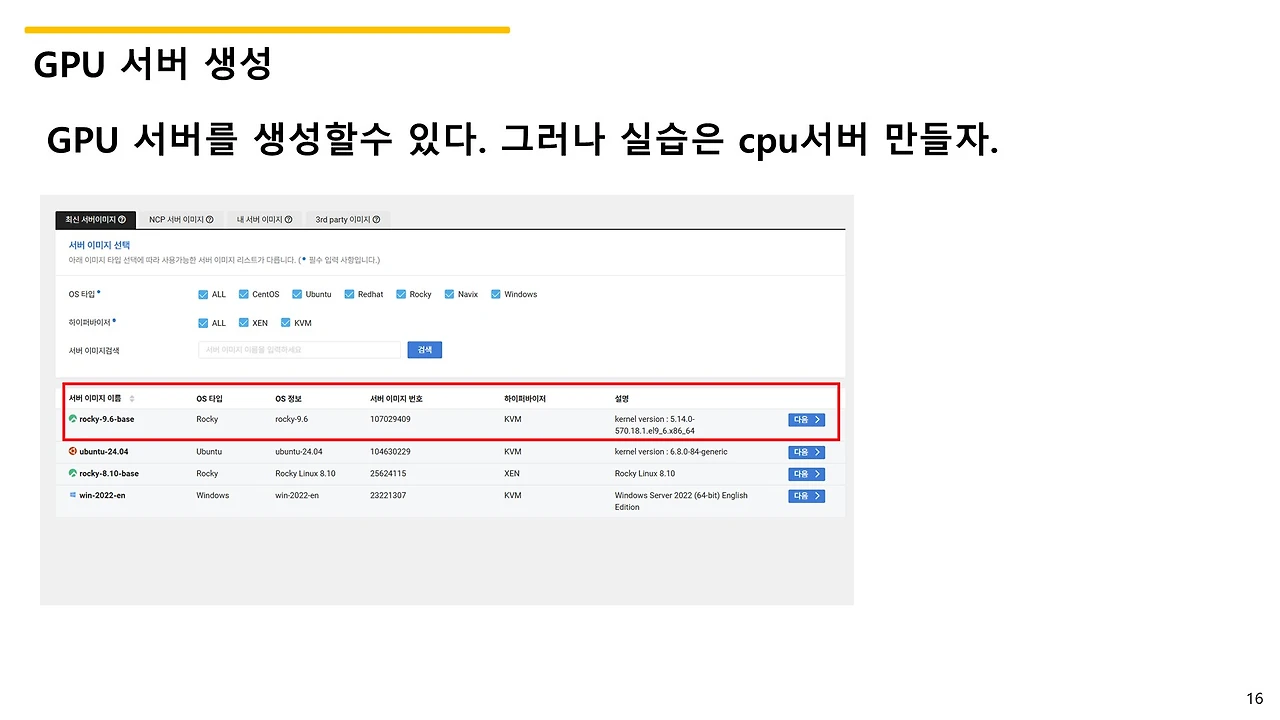Uncheck the Windows OS 타입 checkbox
The image size is (1280, 720).
point(495,294)
